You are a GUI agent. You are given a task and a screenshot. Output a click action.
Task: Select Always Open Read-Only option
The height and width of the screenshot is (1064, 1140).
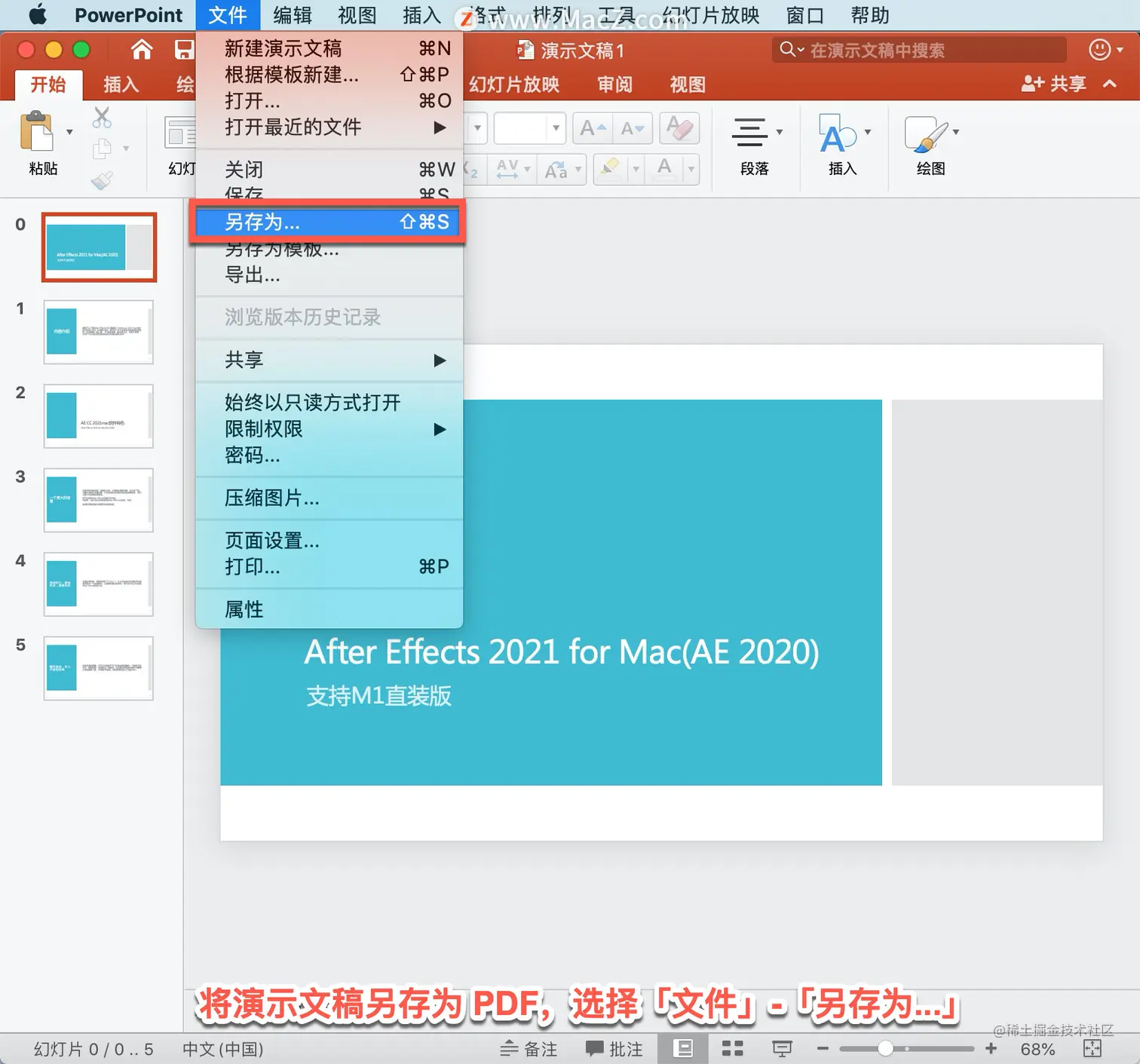(x=329, y=402)
